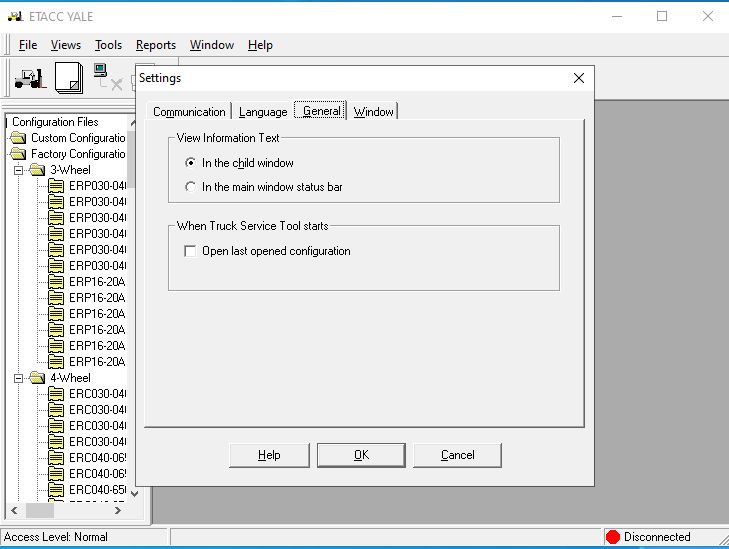Click the ERC040-65 file icon
729x549 pixels.
coord(56,489)
